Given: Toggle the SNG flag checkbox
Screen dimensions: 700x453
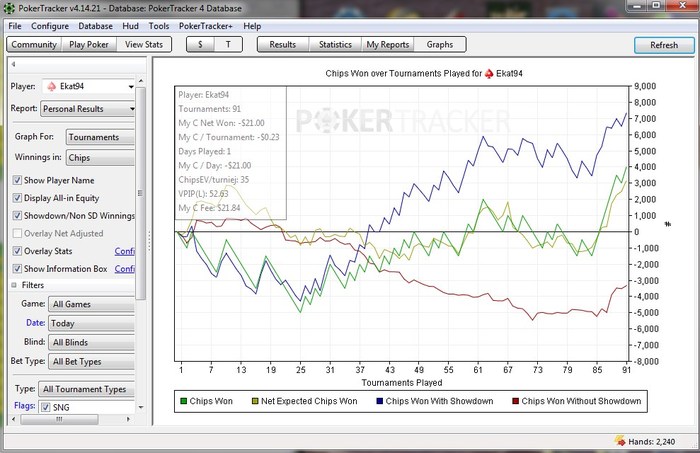Looking at the screenshot, I should 46,407.
